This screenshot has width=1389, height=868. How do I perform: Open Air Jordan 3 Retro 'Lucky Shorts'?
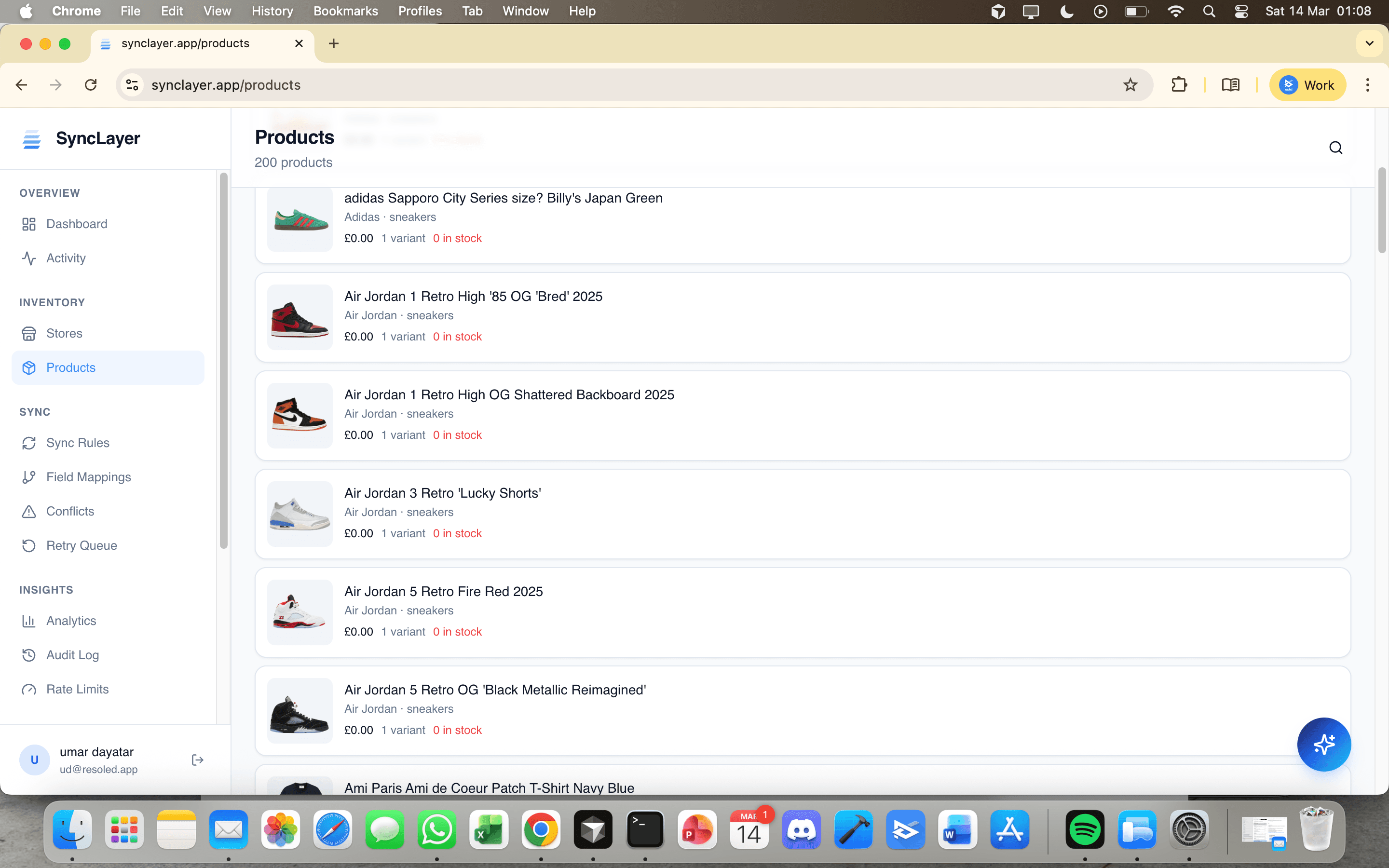803,514
